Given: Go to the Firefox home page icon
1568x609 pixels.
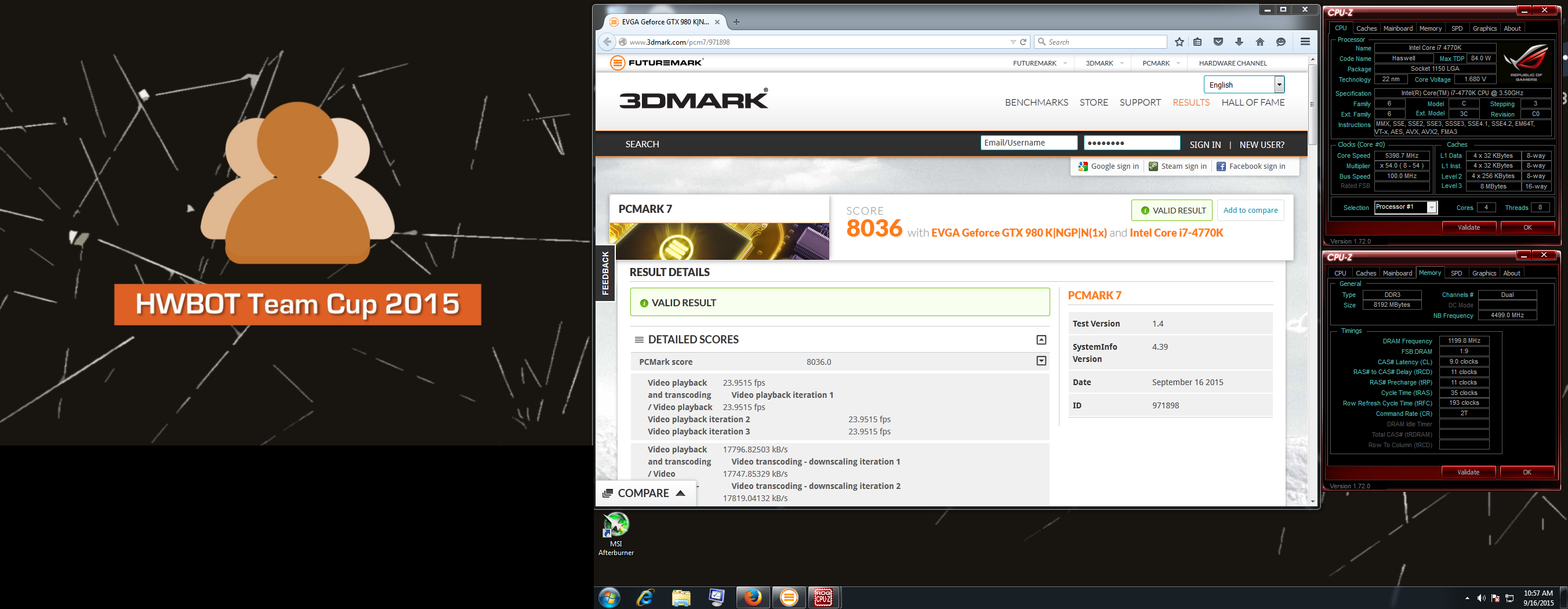Looking at the screenshot, I should (1260, 42).
